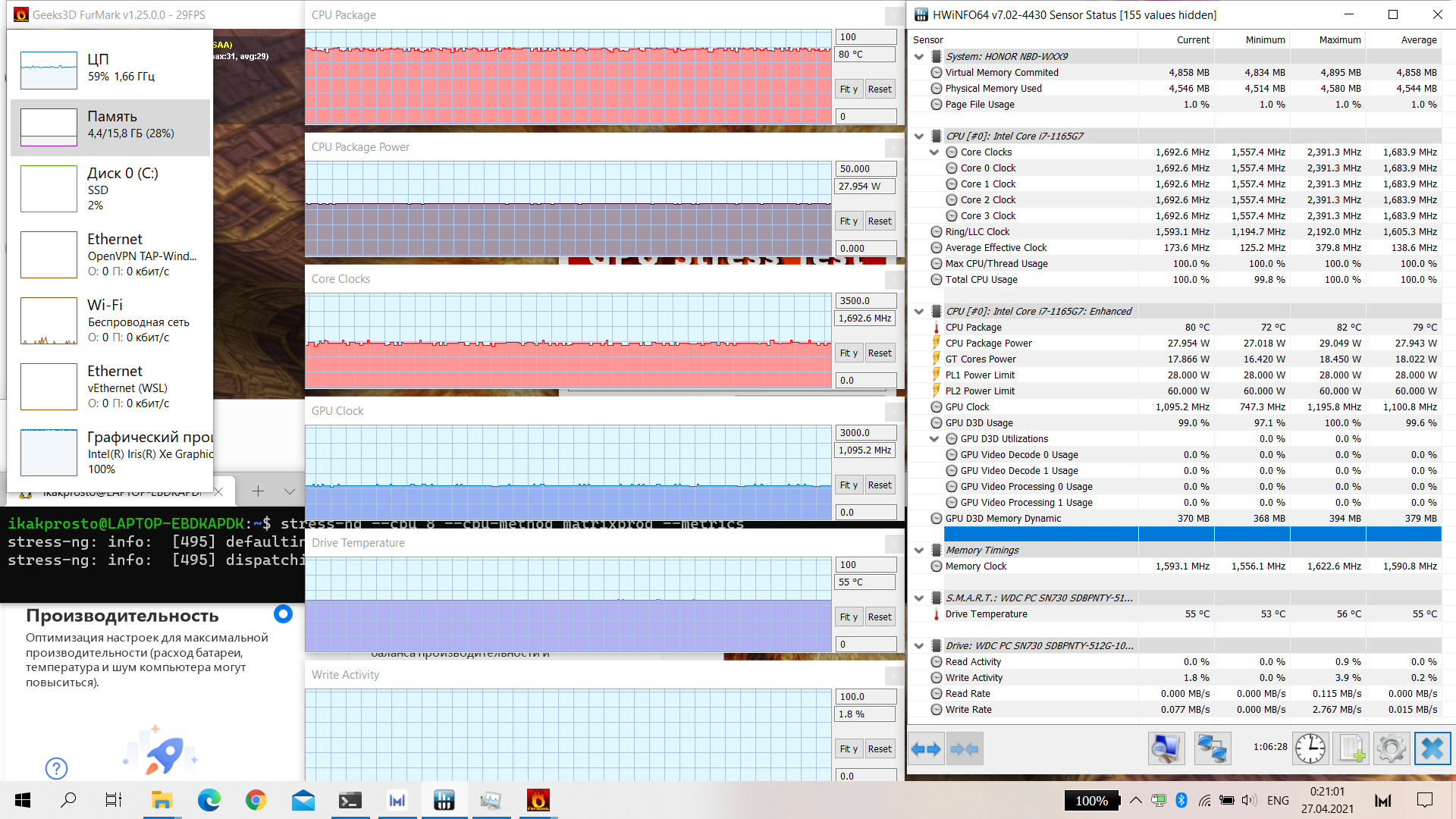
Task: Select the CPU Package Power sensor row
Action: tap(1175, 344)
